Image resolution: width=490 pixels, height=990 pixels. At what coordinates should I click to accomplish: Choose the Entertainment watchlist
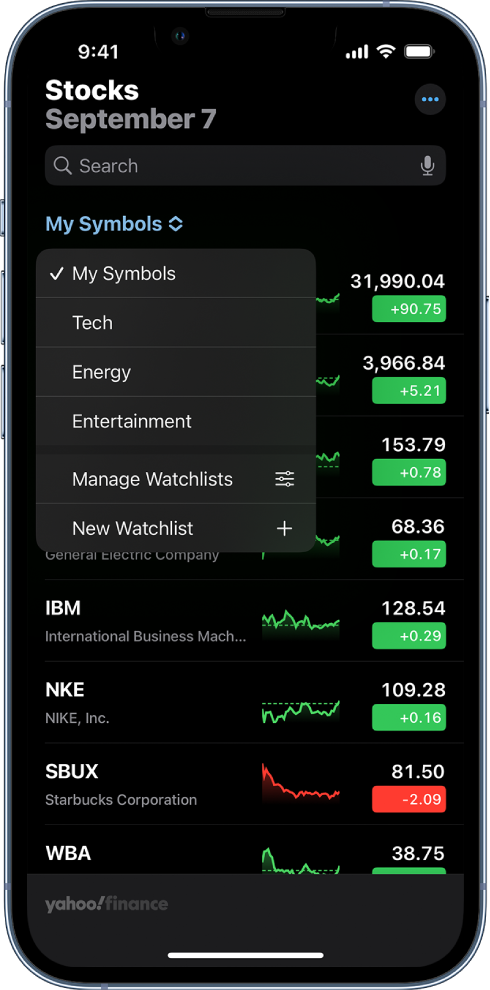[x=176, y=421]
